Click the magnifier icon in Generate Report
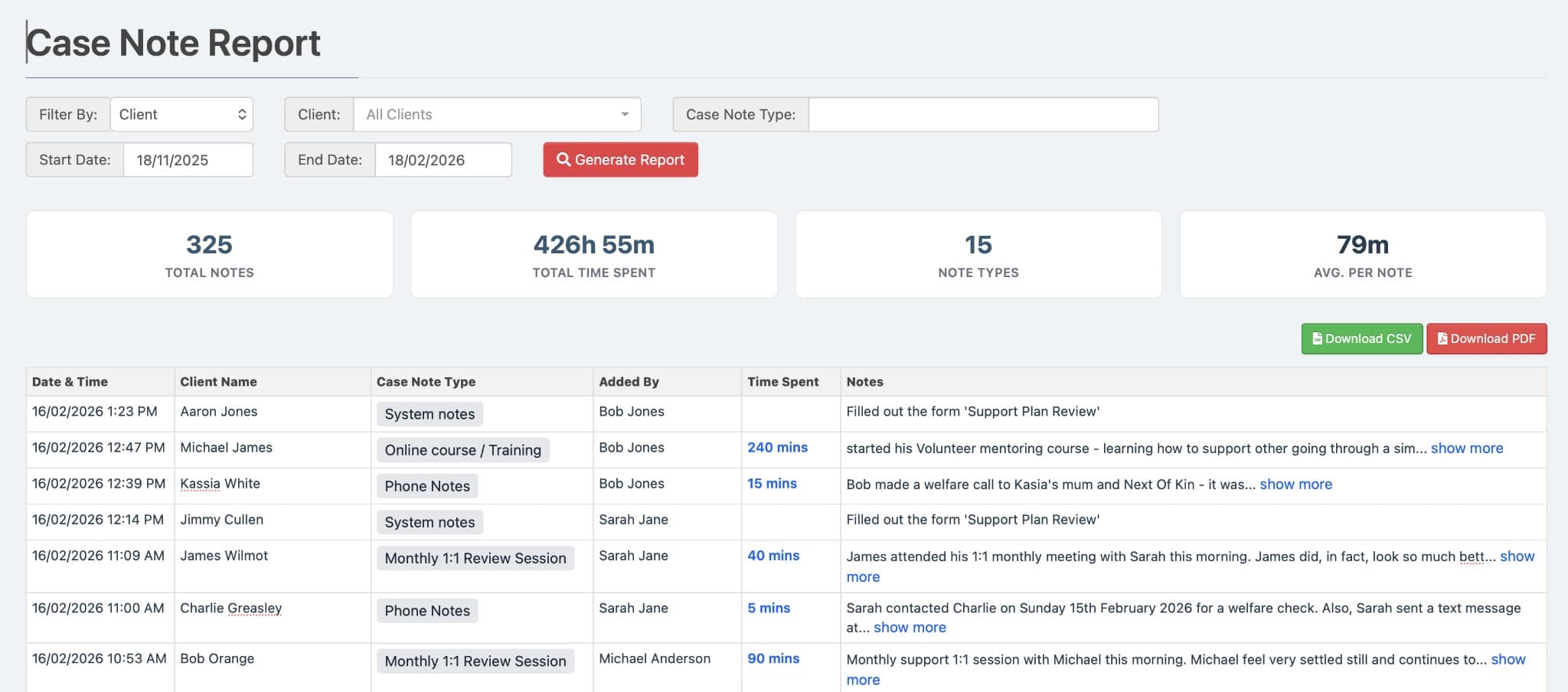 point(563,160)
